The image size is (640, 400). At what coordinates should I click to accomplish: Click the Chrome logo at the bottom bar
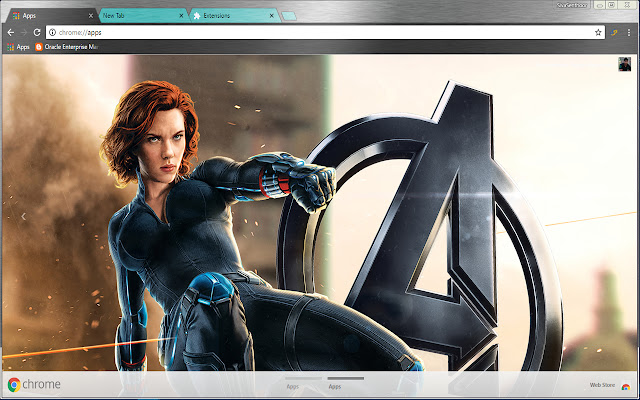(x=34, y=384)
